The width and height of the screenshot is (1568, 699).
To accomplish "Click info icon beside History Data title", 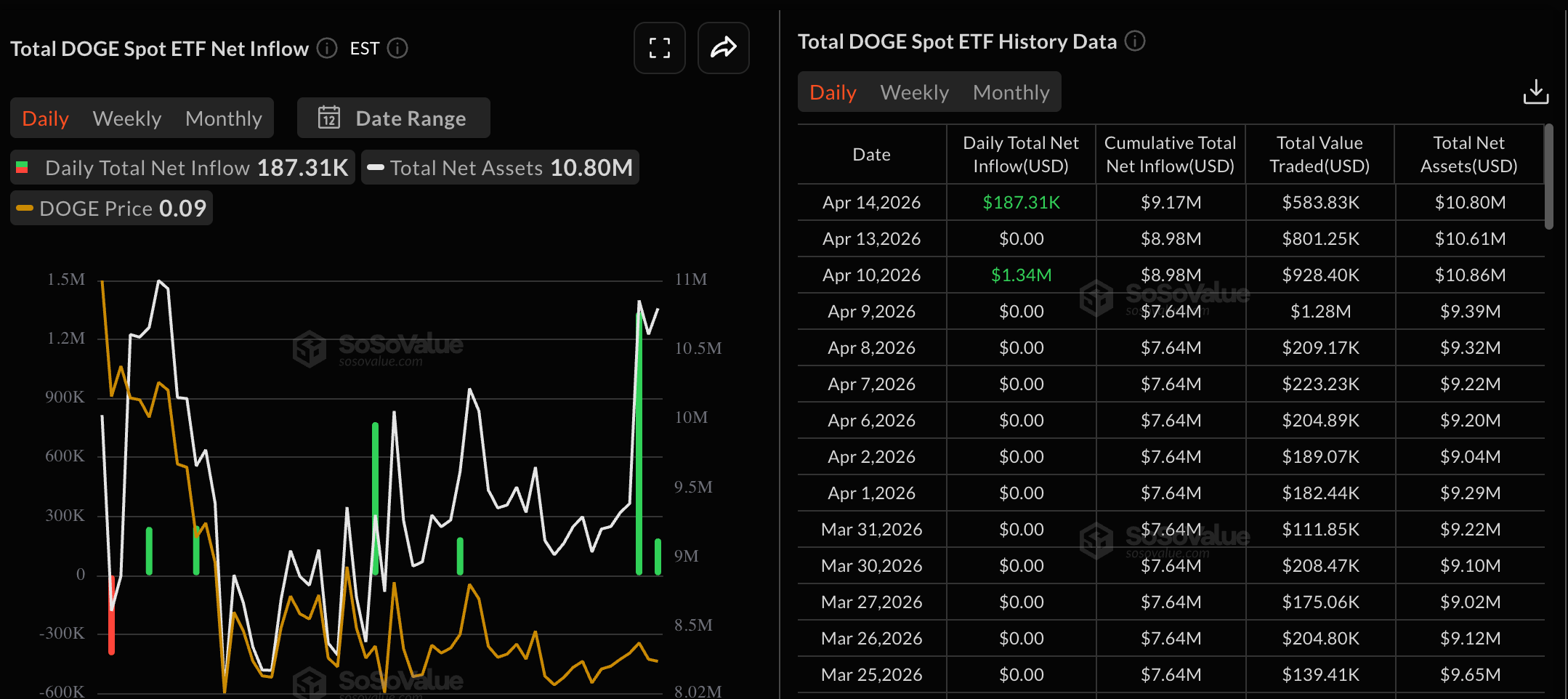I will coord(1134,41).
